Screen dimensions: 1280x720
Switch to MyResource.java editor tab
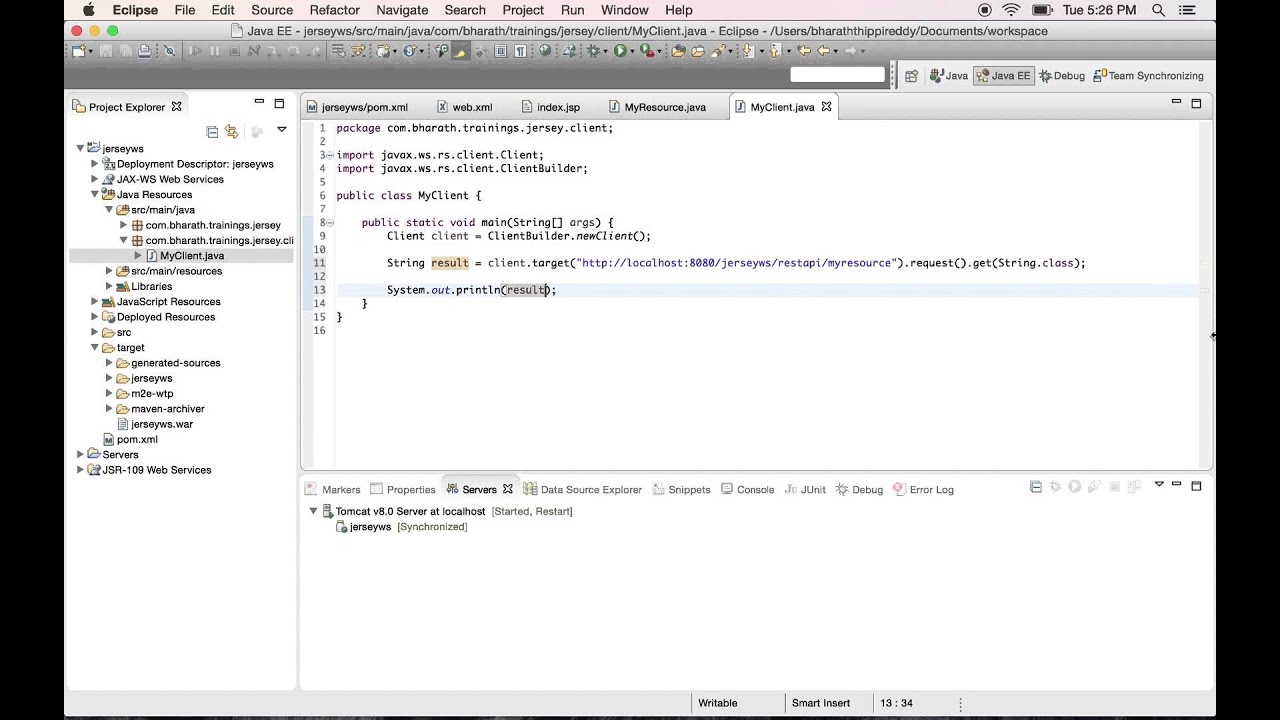coord(665,107)
